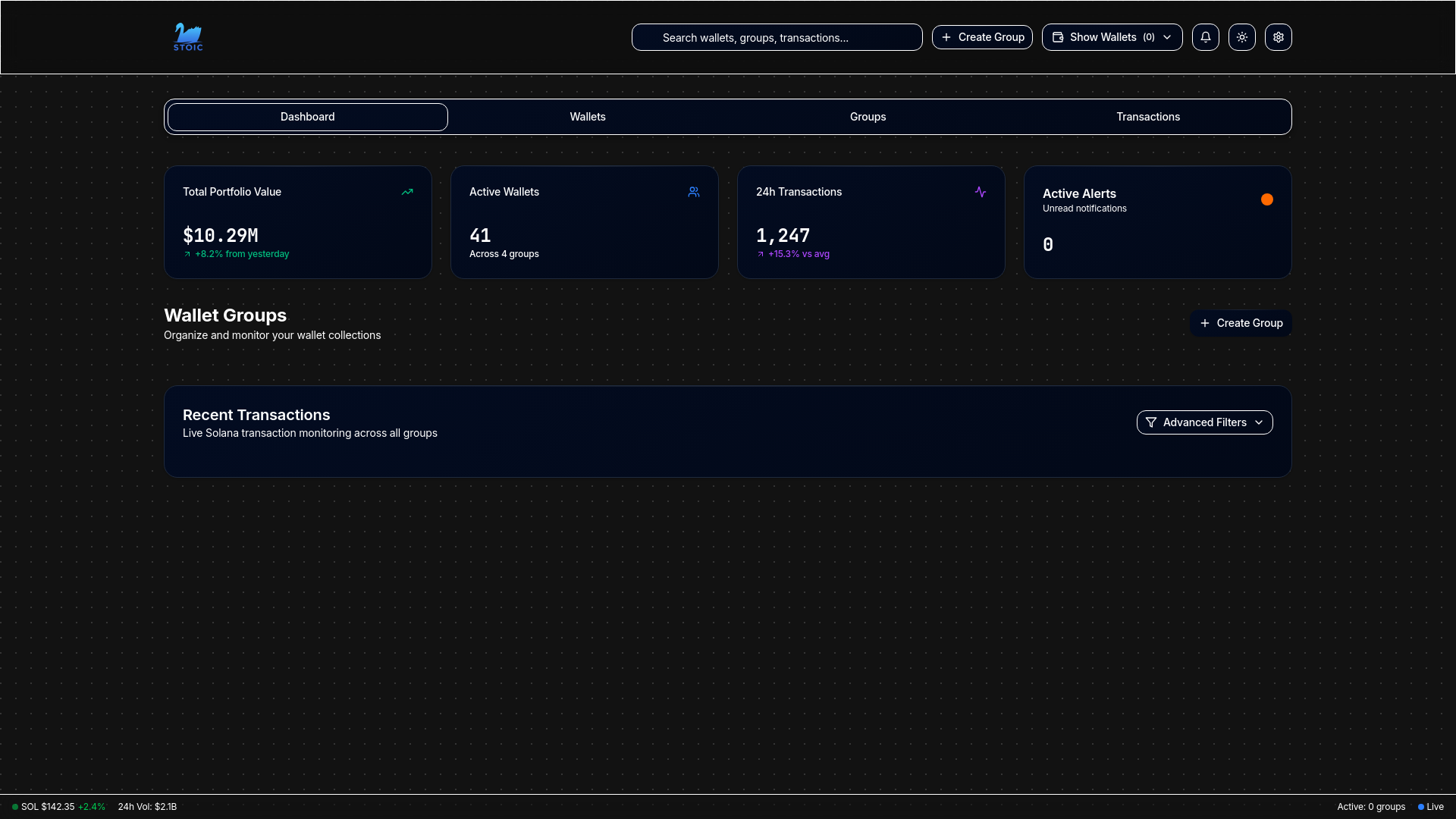Click the activity pulse icon on 24h Transactions
1456x819 pixels.
981,192
